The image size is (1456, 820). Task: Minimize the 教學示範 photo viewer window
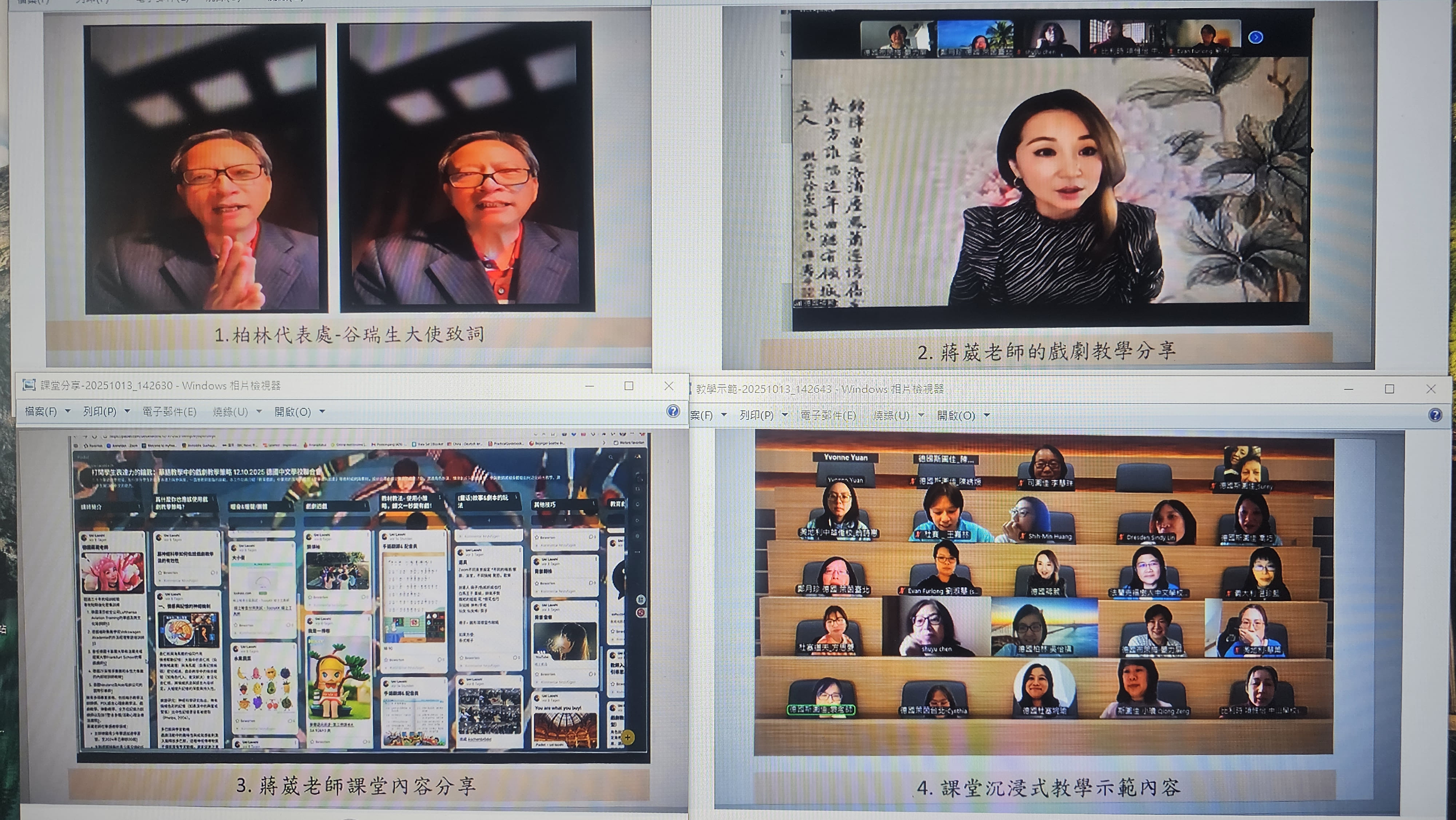click(x=1348, y=389)
